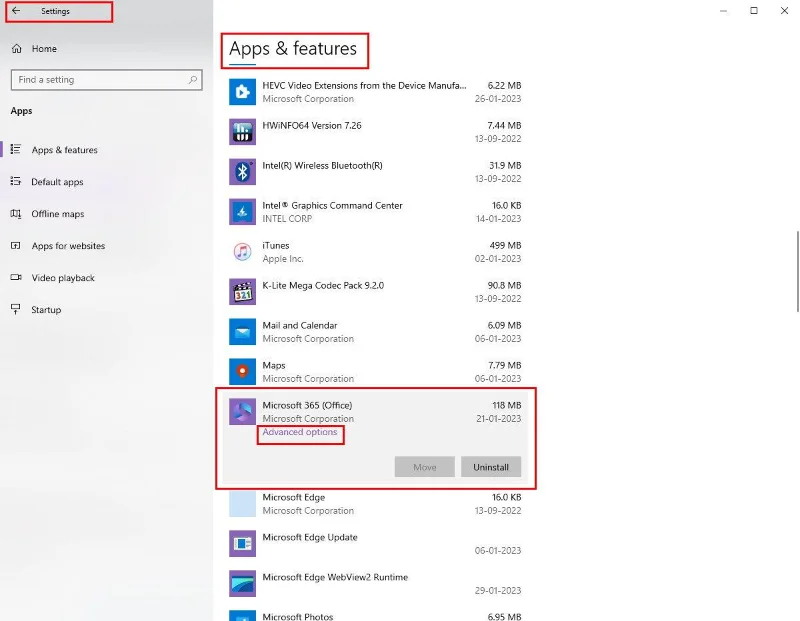The height and width of the screenshot is (621, 800).
Task: Click the Mail and Calendar icon
Action: tap(242, 332)
